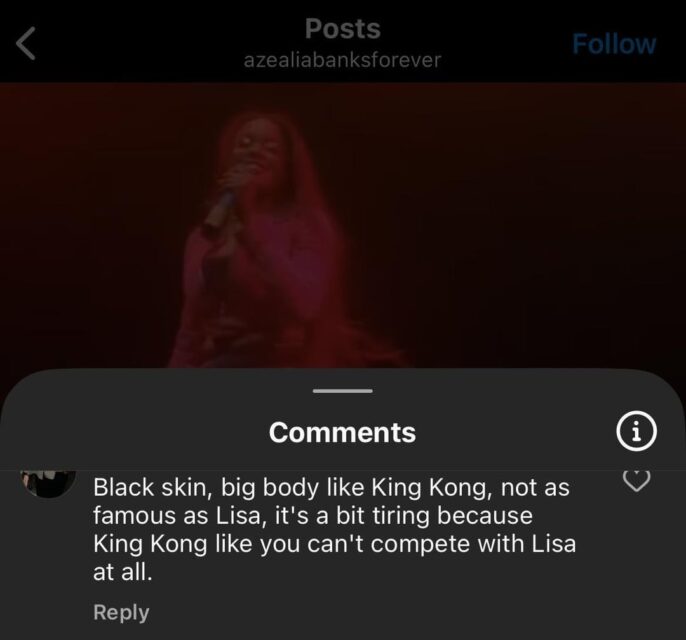Screen dimensions: 686x640
Task: Open the azealiabanksforever username in header
Action: [x=342, y=59]
